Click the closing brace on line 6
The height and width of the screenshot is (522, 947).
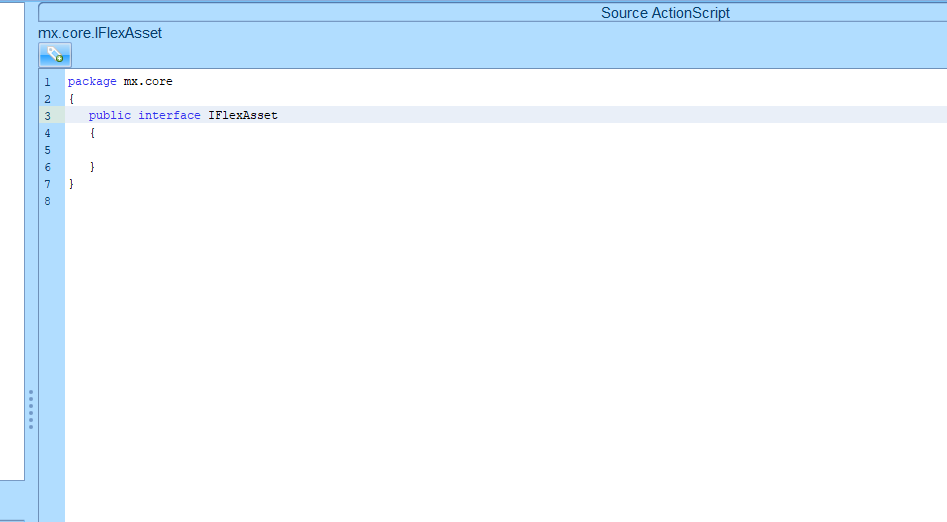92,166
